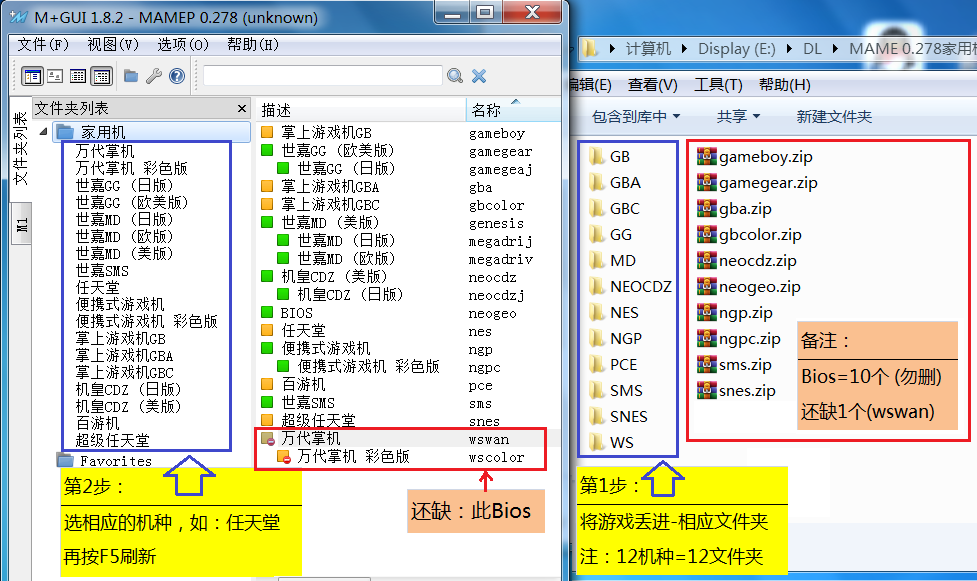Close the 文件夹列表 panel

pos(242,109)
